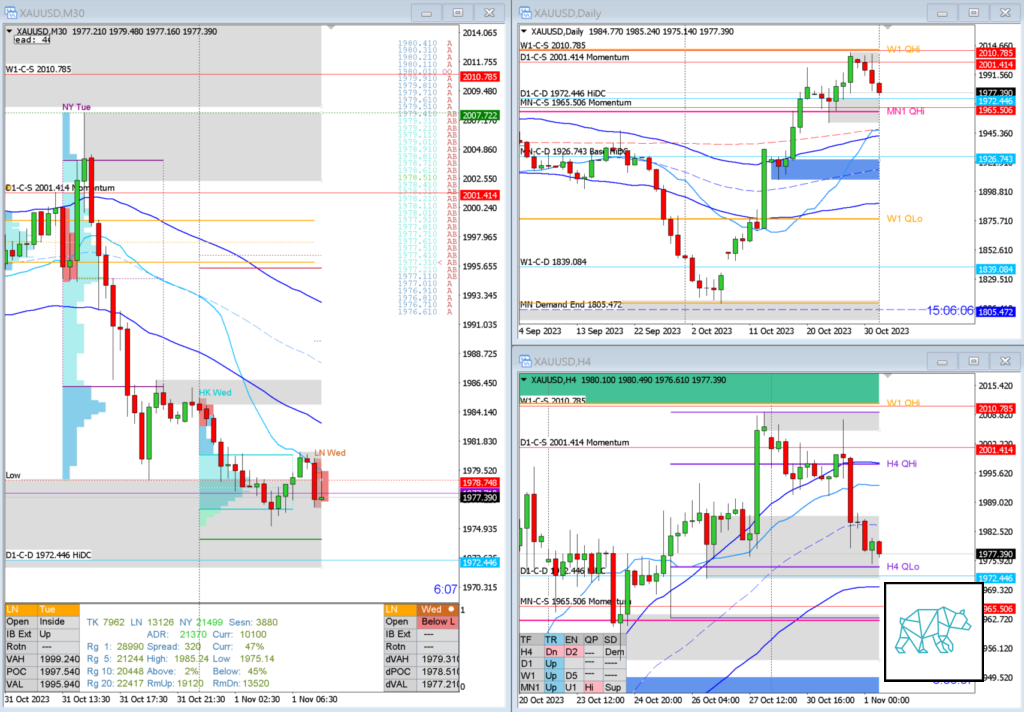Select the 'VAH' row in LN Tue table
Viewport: 1024px width, 712px height.
click(x=42, y=659)
